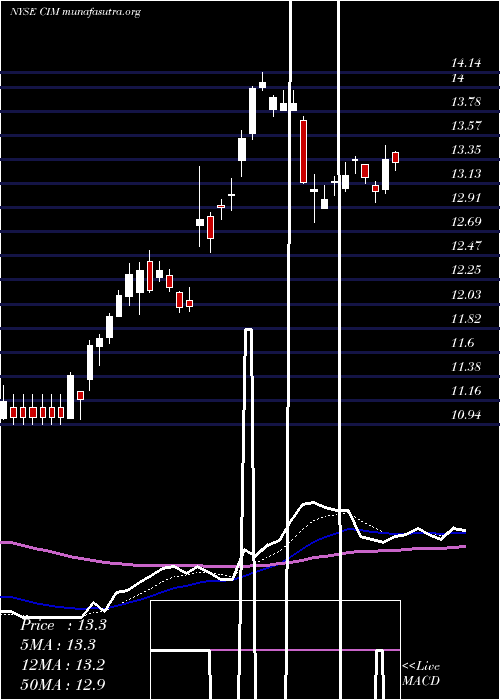Click the 10.94 price axis label
Screen dimensions: 500x700
pyautogui.click(x=466, y=415)
